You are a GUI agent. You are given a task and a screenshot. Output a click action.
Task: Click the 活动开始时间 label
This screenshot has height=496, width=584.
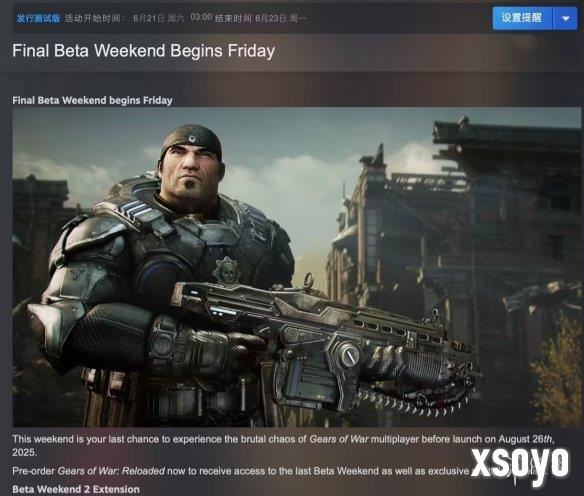(x=95, y=18)
